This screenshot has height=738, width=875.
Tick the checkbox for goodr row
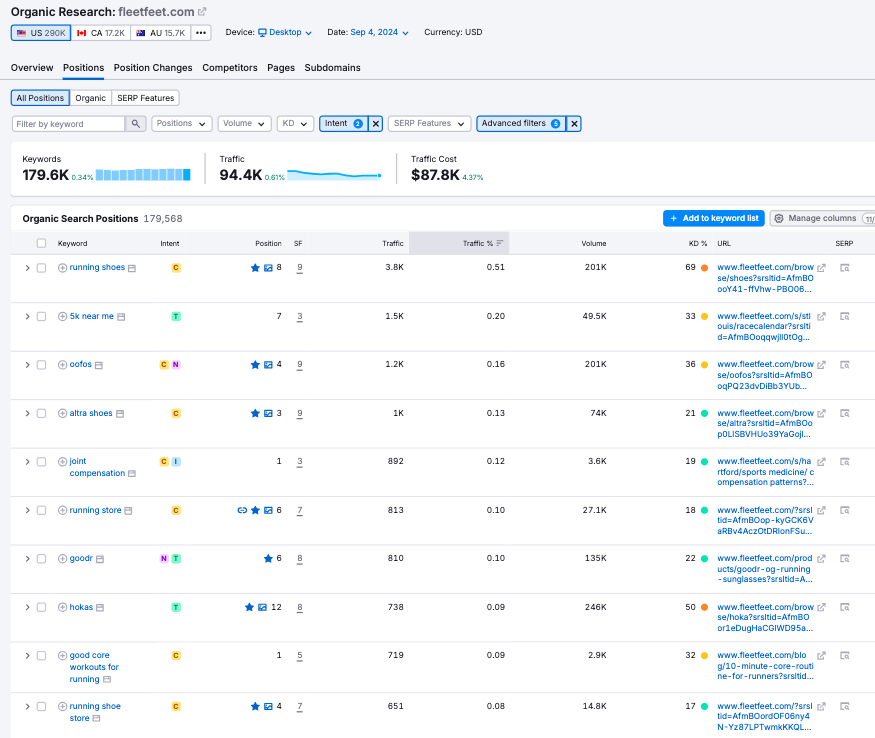pos(41,559)
